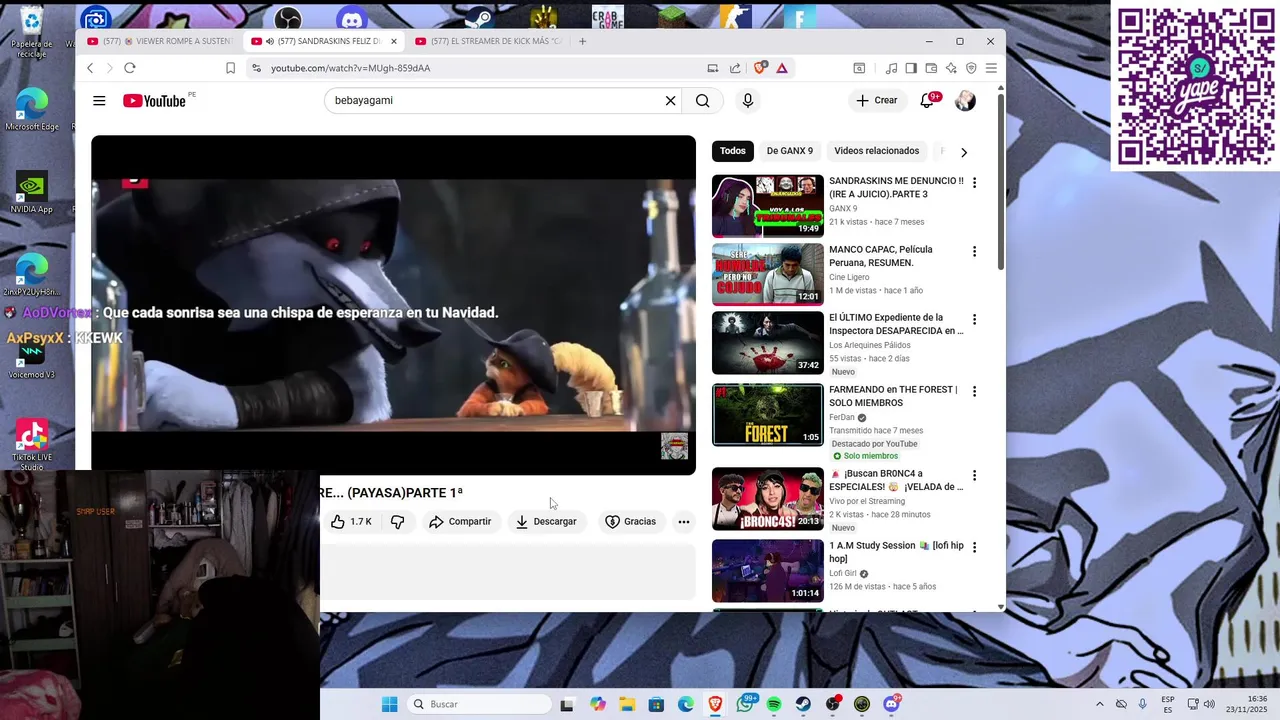
Task: Click the magnifier search button on YouTube
Action: (x=703, y=100)
